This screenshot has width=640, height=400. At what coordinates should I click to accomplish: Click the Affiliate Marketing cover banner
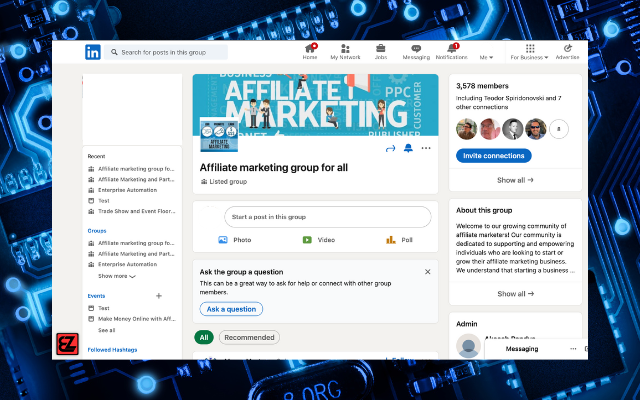(316, 104)
